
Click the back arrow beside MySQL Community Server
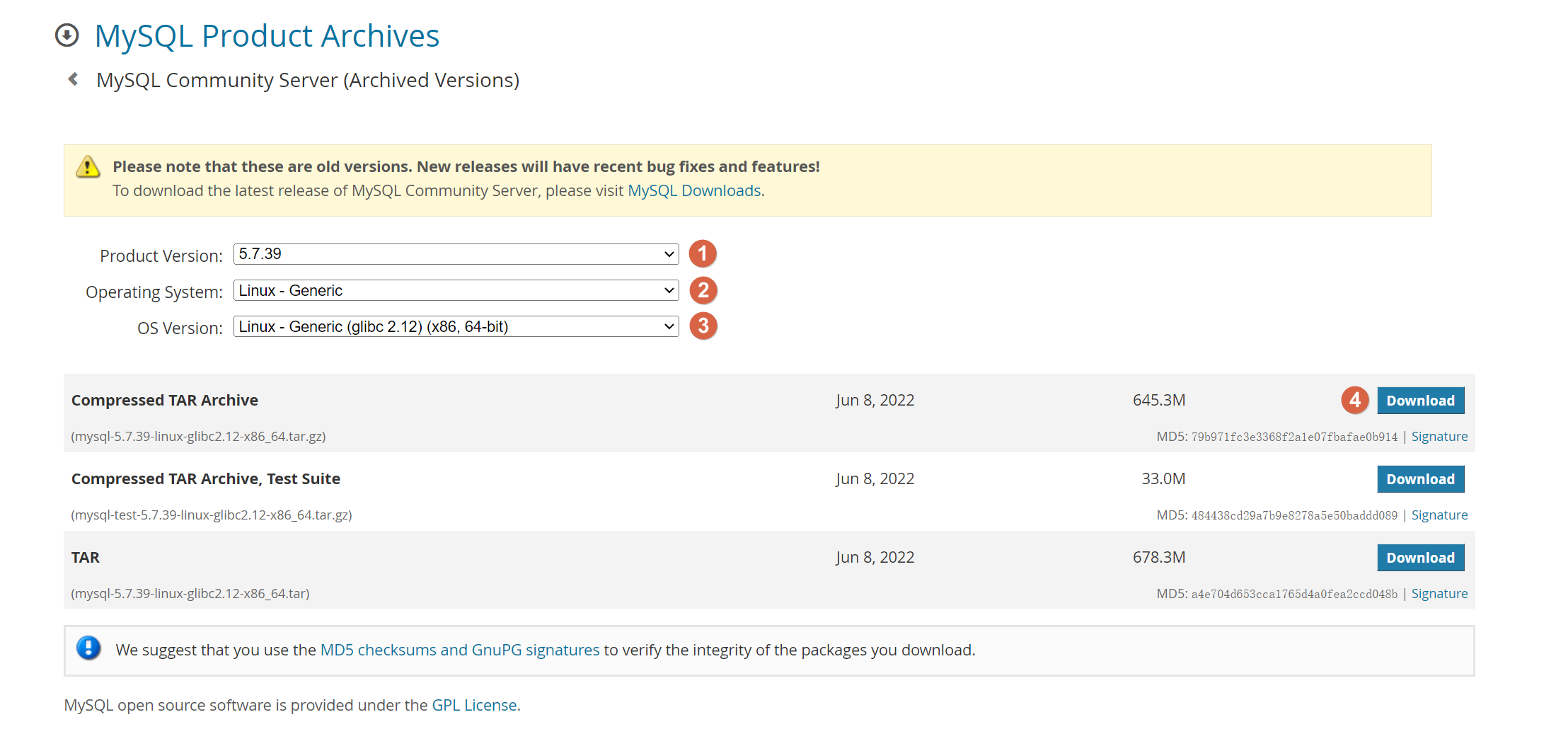(x=73, y=79)
